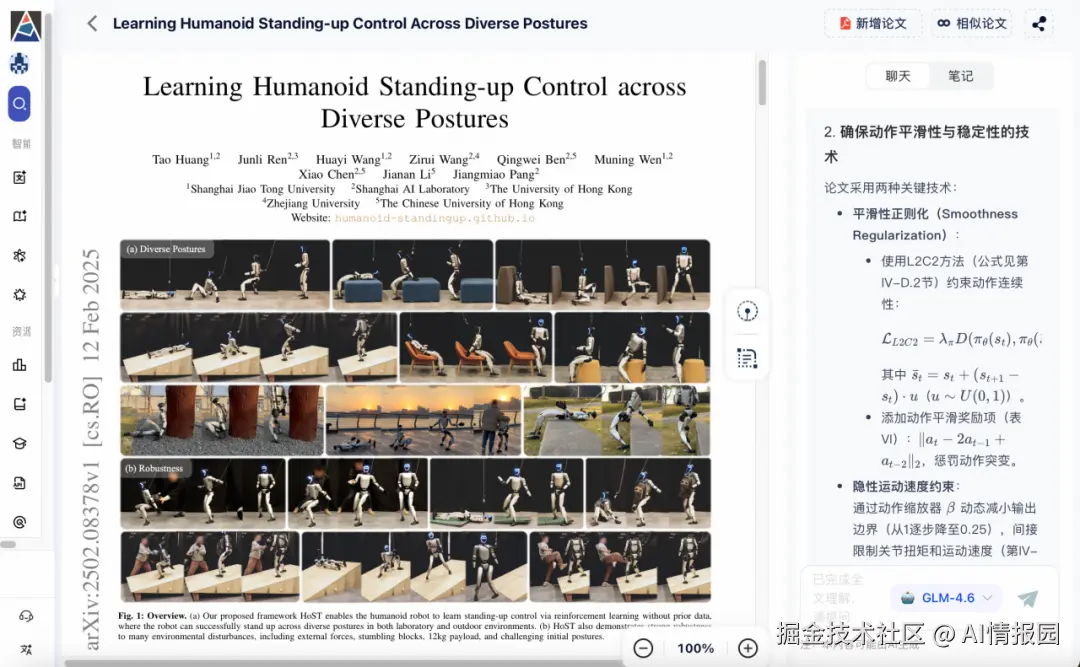Open the sunburst-shaped icon in the sidebar
1080x667 pixels.
[x=19, y=295]
